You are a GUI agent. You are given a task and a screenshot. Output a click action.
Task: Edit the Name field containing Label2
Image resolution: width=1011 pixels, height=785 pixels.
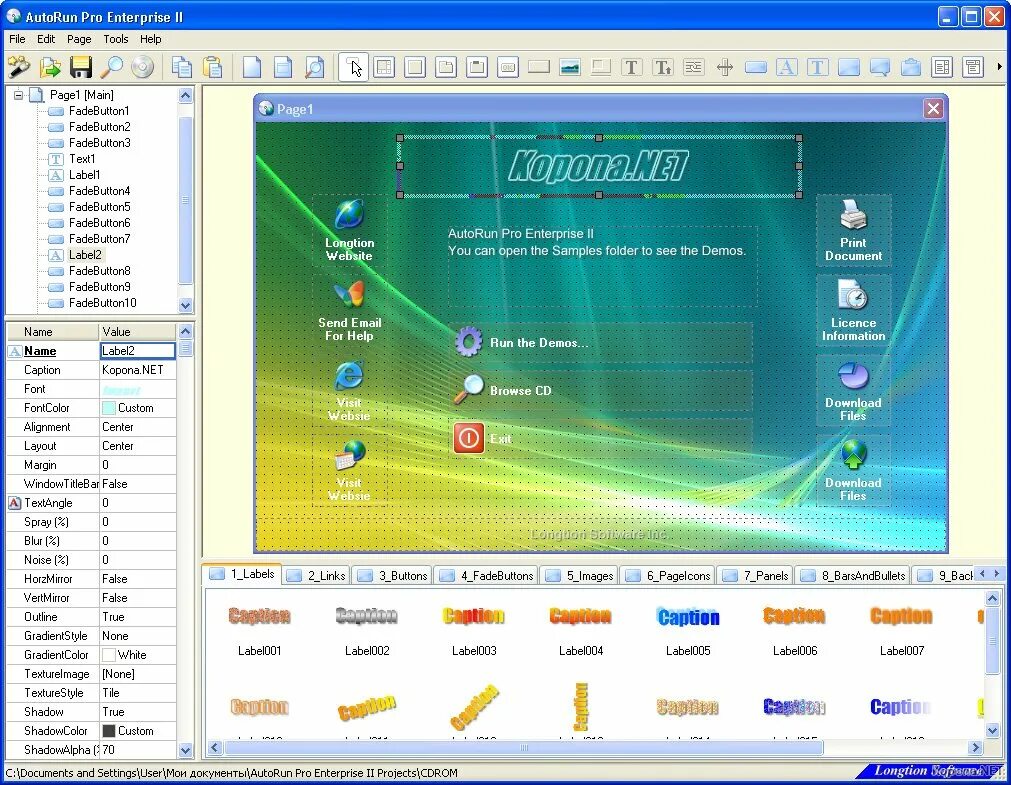tap(137, 351)
